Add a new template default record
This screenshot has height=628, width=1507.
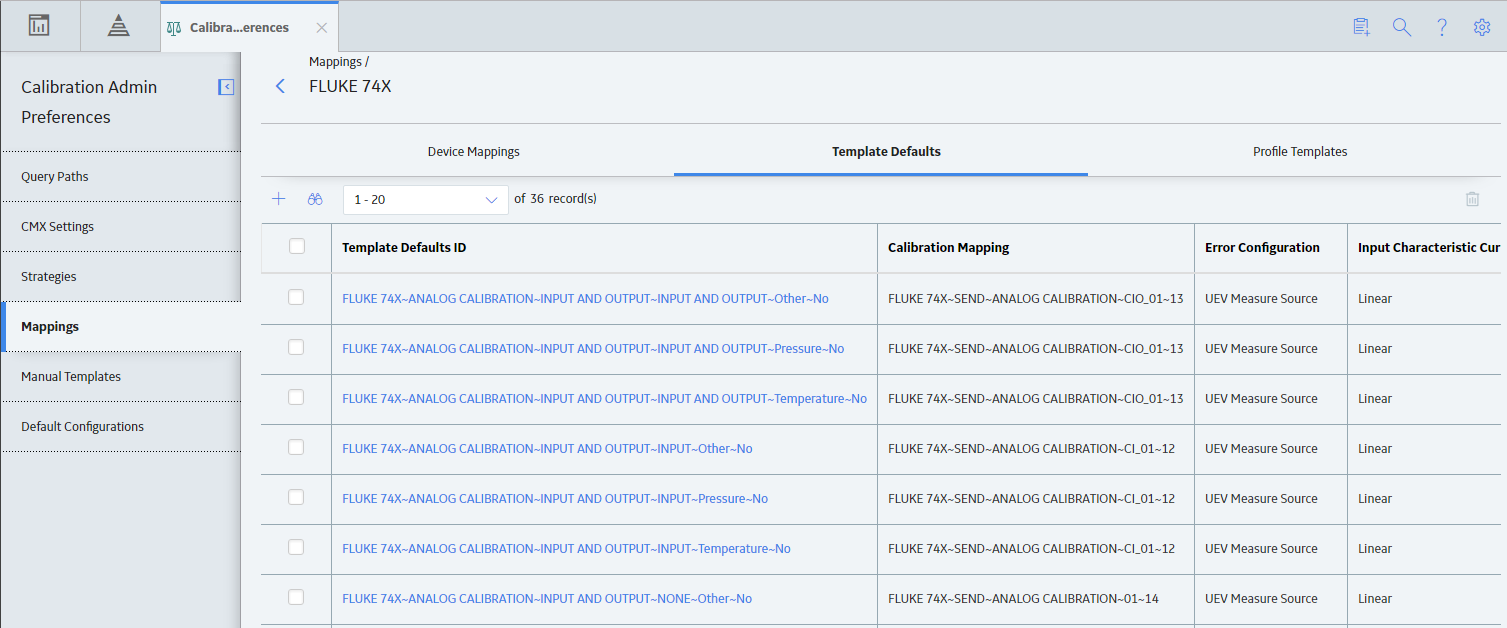tap(279, 199)
